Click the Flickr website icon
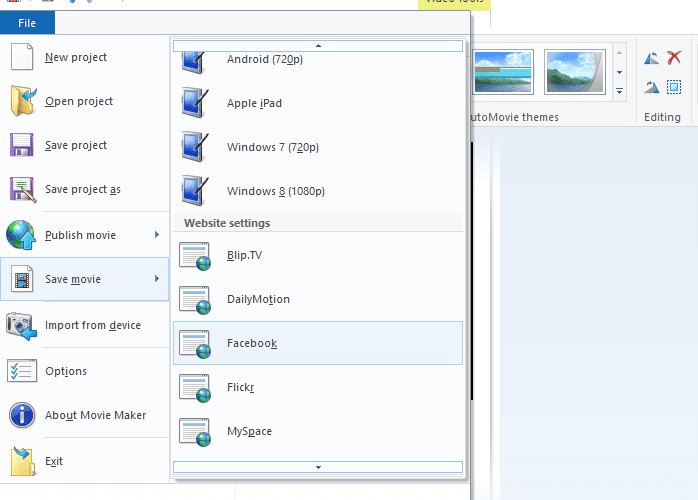Screen dimensions: 698x500 click(195, 388)
